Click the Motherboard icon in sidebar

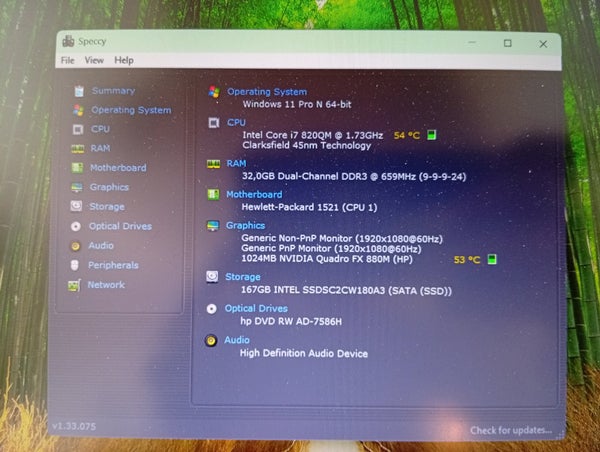[x=77, y=168]
